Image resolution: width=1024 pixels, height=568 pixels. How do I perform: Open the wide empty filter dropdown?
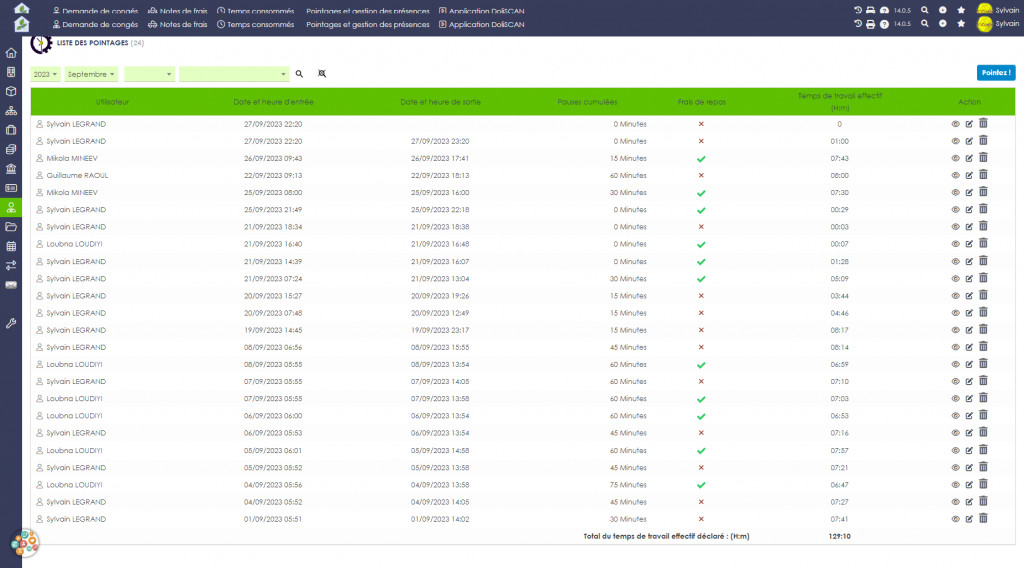(x=234, y=74)
